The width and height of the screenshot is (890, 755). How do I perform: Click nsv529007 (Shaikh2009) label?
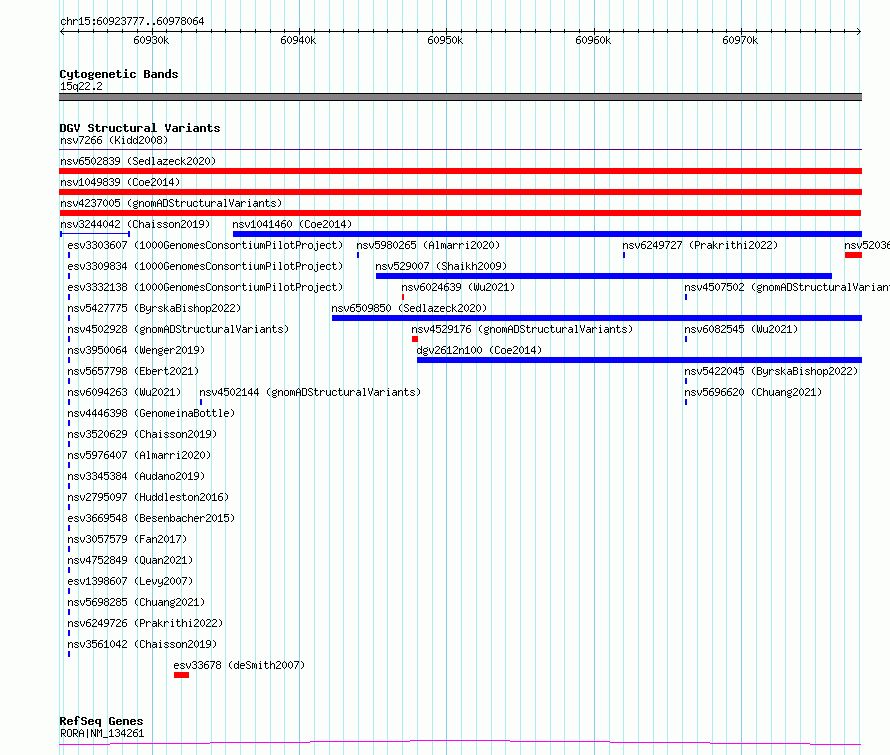[x=441, y=266]
